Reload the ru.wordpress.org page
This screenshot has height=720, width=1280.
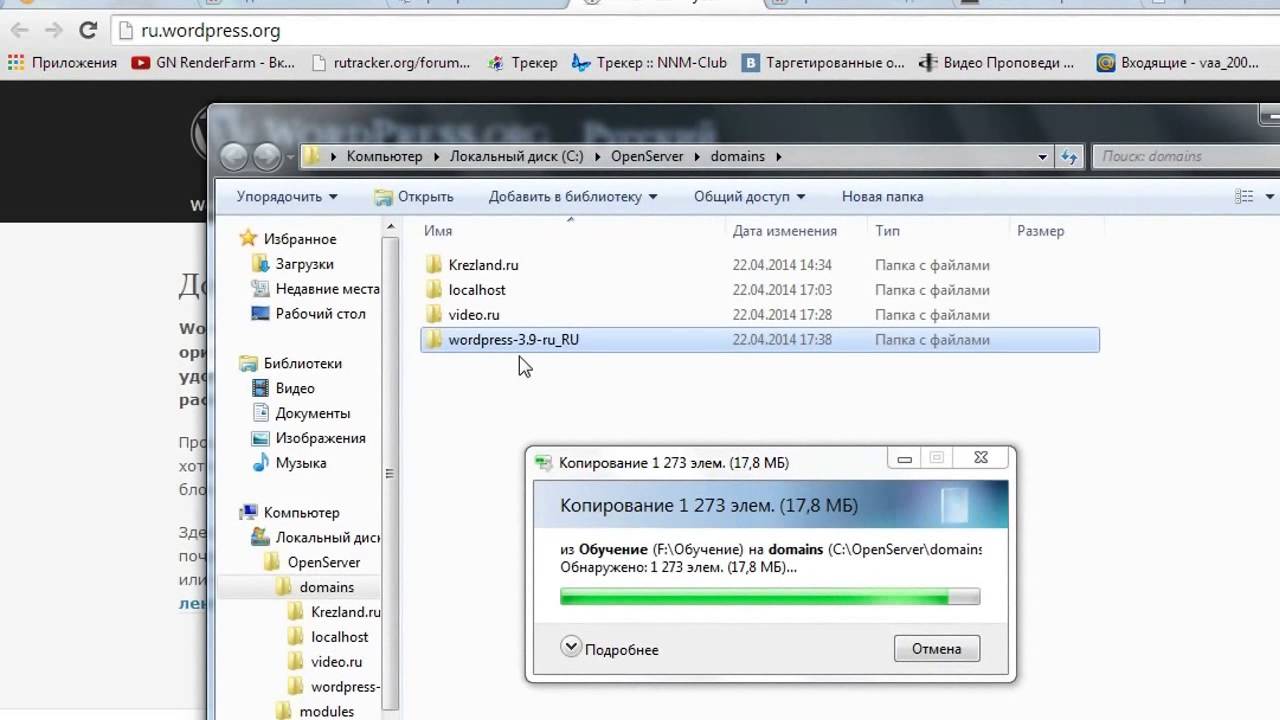coord(88,31)
